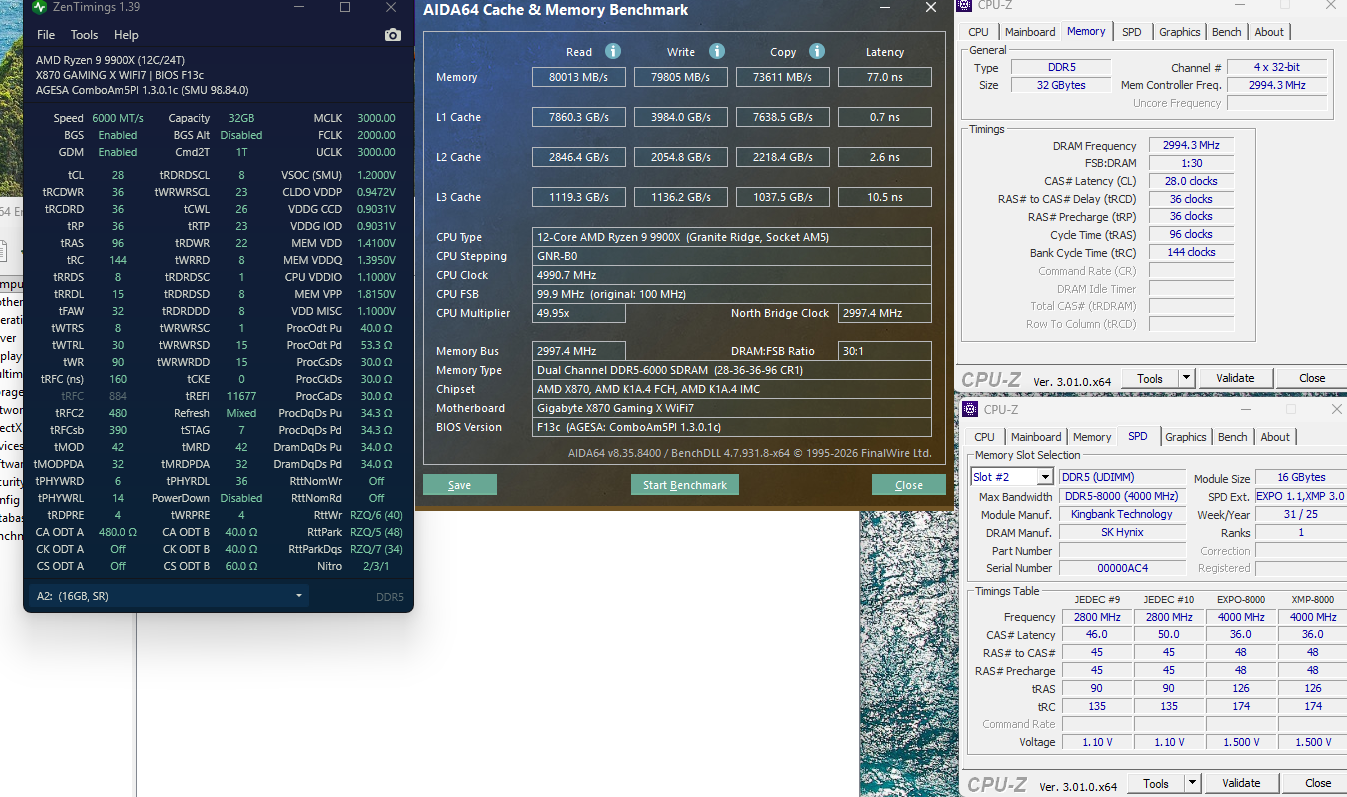Click the Capacity value 32GB in ZenTimings

point(240,118)
